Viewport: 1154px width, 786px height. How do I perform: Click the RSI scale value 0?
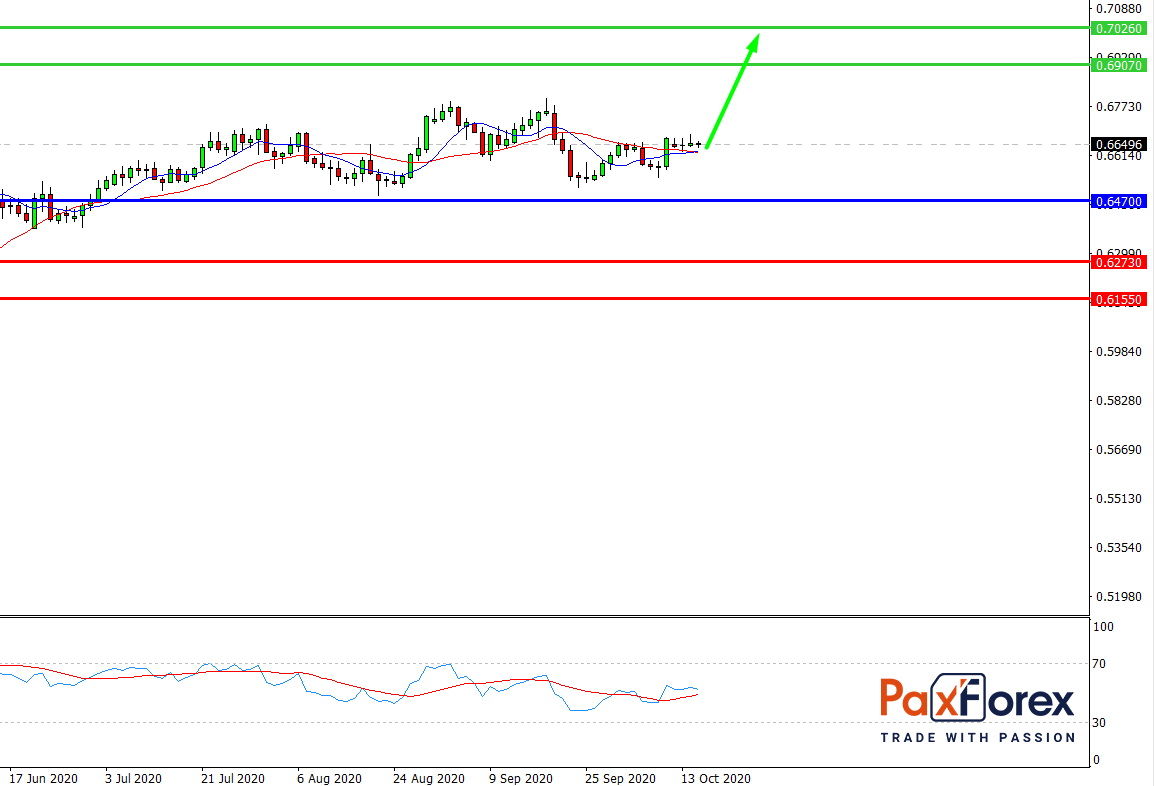1097,760
